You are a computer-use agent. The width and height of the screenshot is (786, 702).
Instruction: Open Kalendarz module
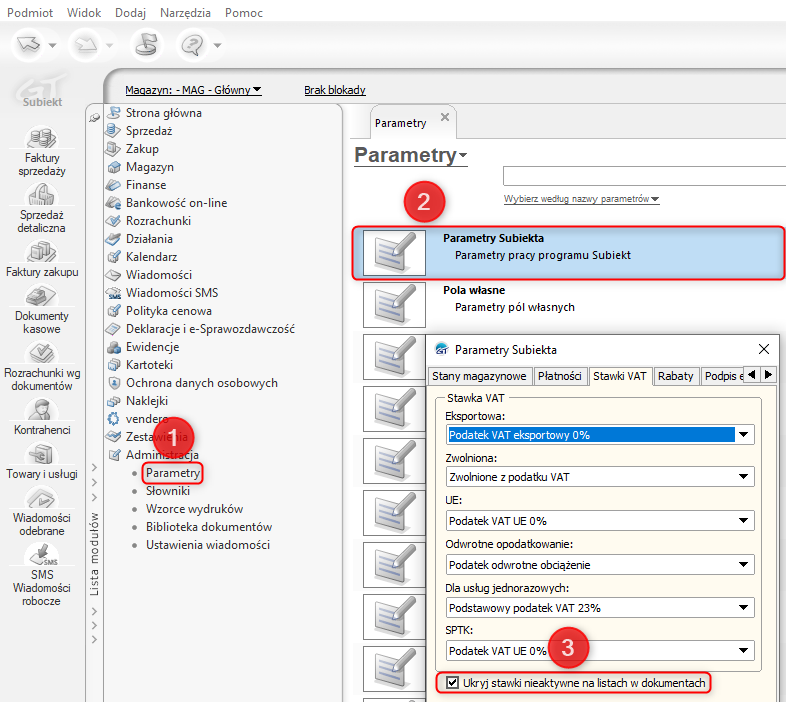(151, 257)
